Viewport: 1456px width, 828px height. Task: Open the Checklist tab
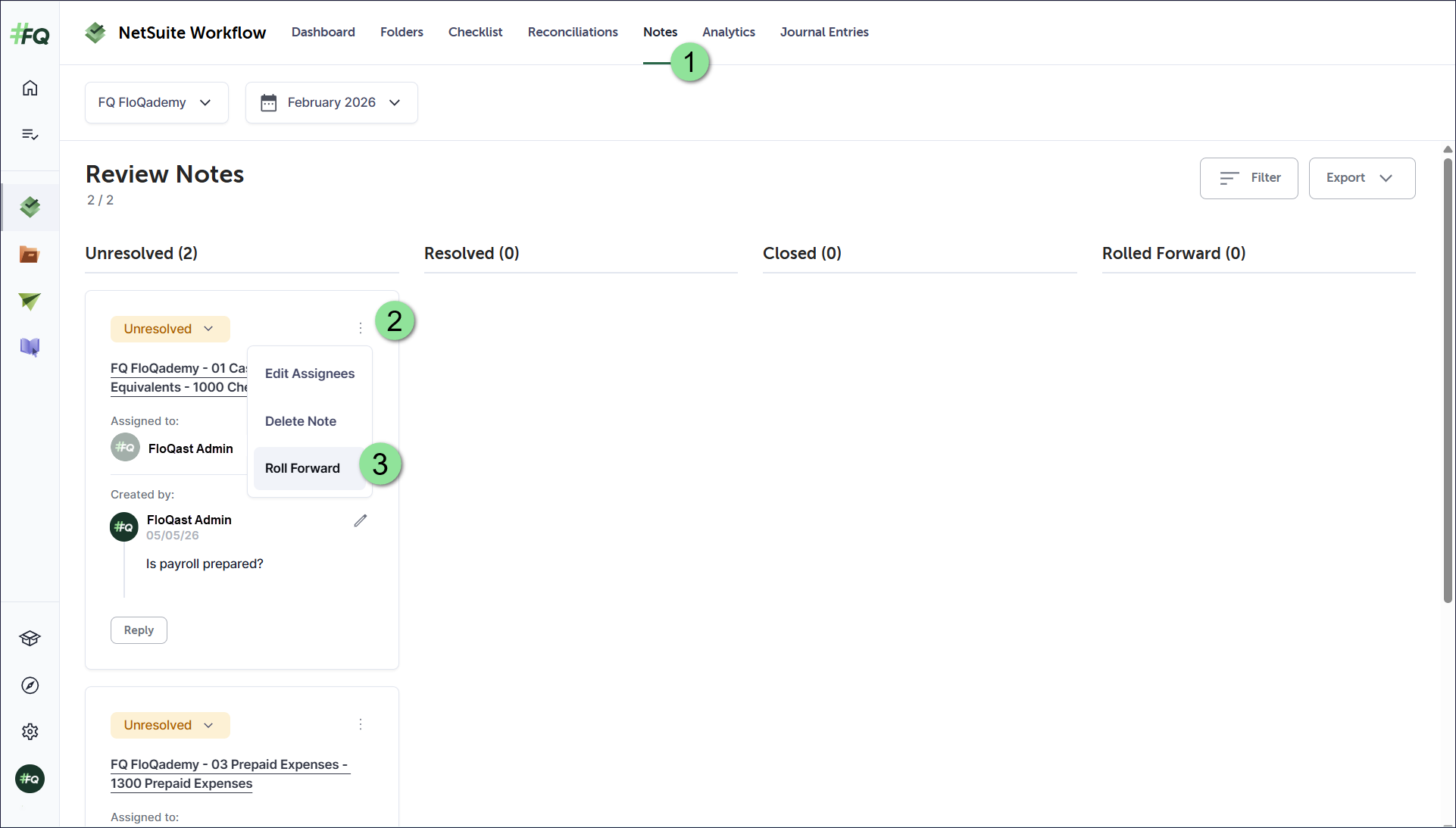[476, 32]
